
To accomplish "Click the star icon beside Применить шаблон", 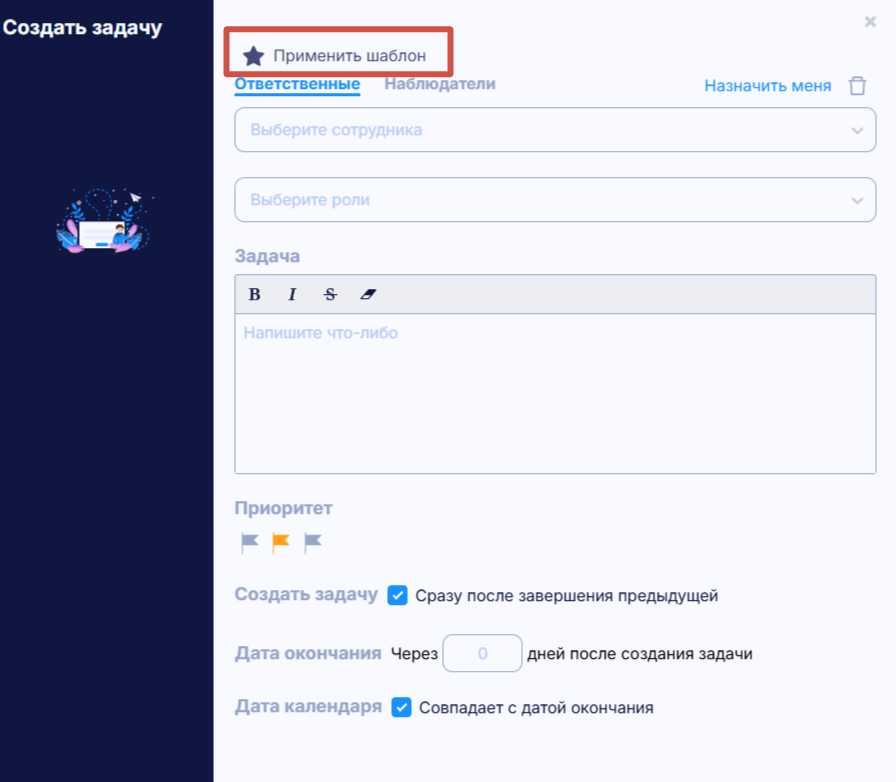I will 253,56.
